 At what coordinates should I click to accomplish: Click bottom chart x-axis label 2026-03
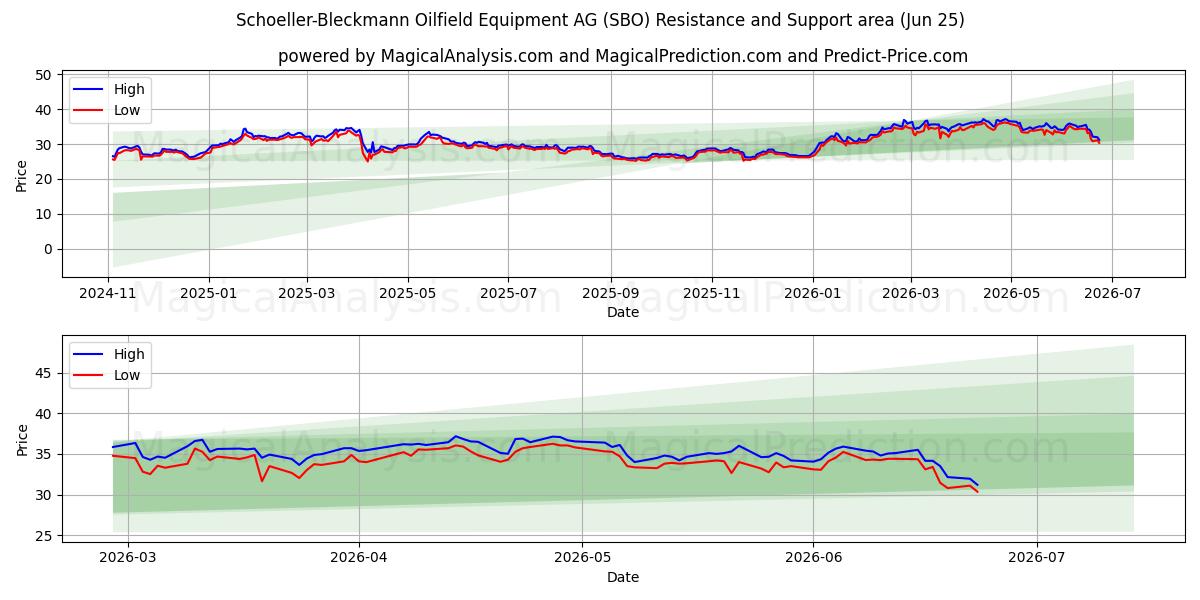pos(129,560)
